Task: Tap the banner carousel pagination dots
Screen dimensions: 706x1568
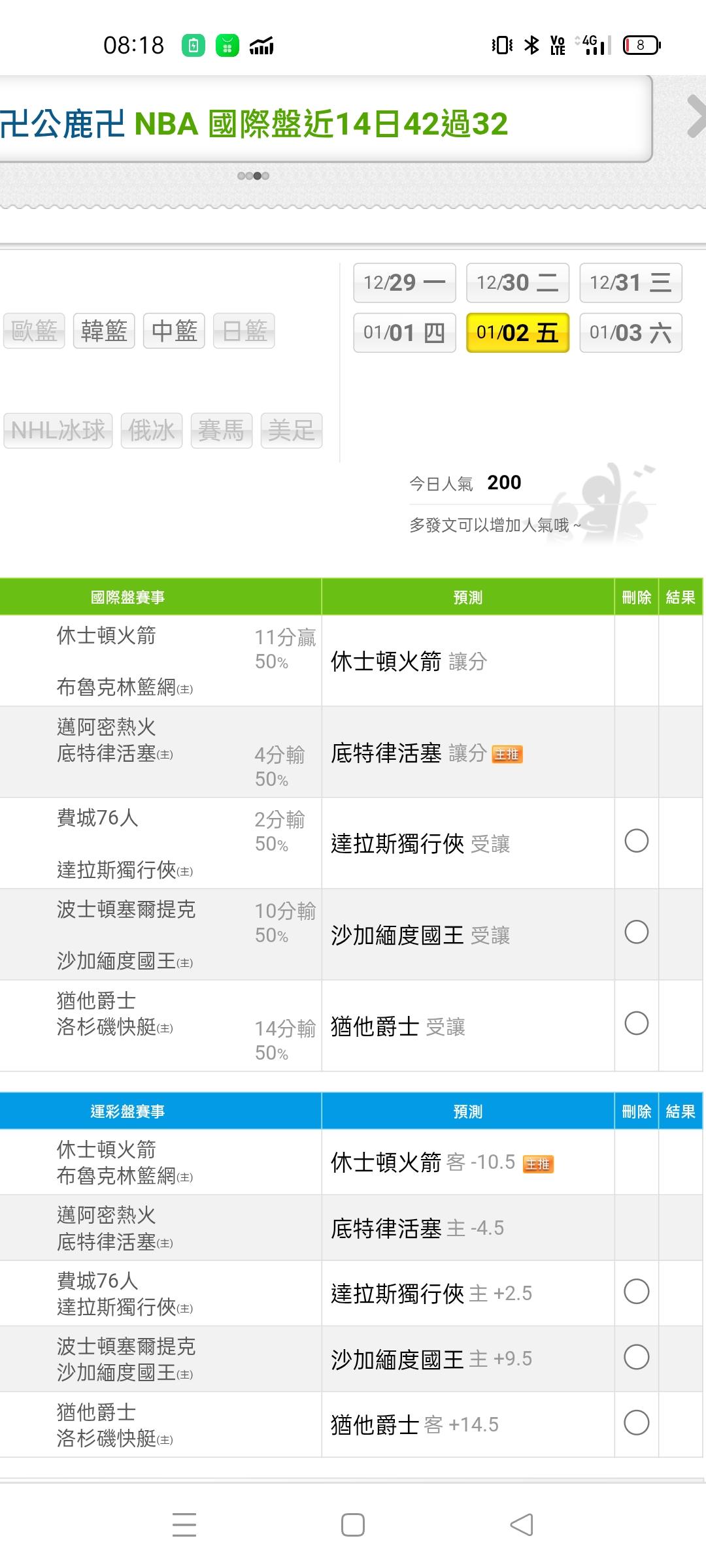Action: click(253, 176)
